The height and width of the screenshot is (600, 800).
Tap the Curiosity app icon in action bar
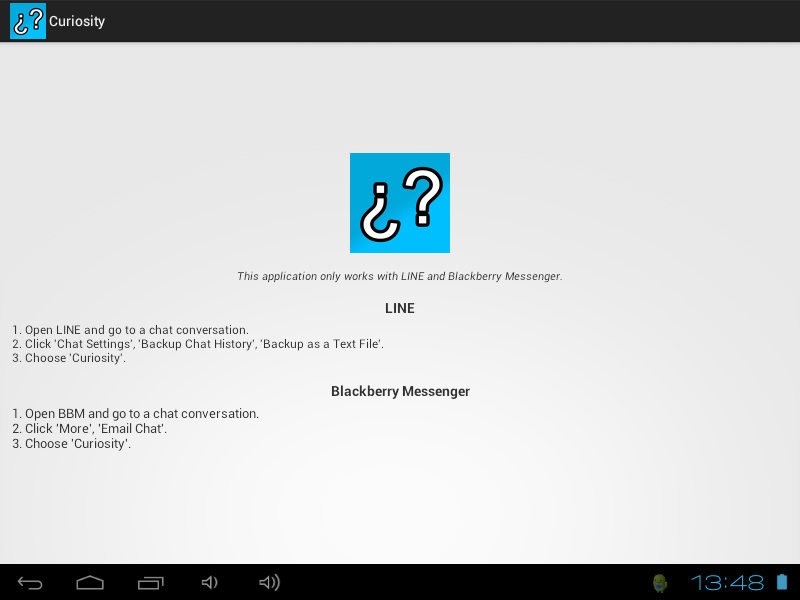click(28, 21)
